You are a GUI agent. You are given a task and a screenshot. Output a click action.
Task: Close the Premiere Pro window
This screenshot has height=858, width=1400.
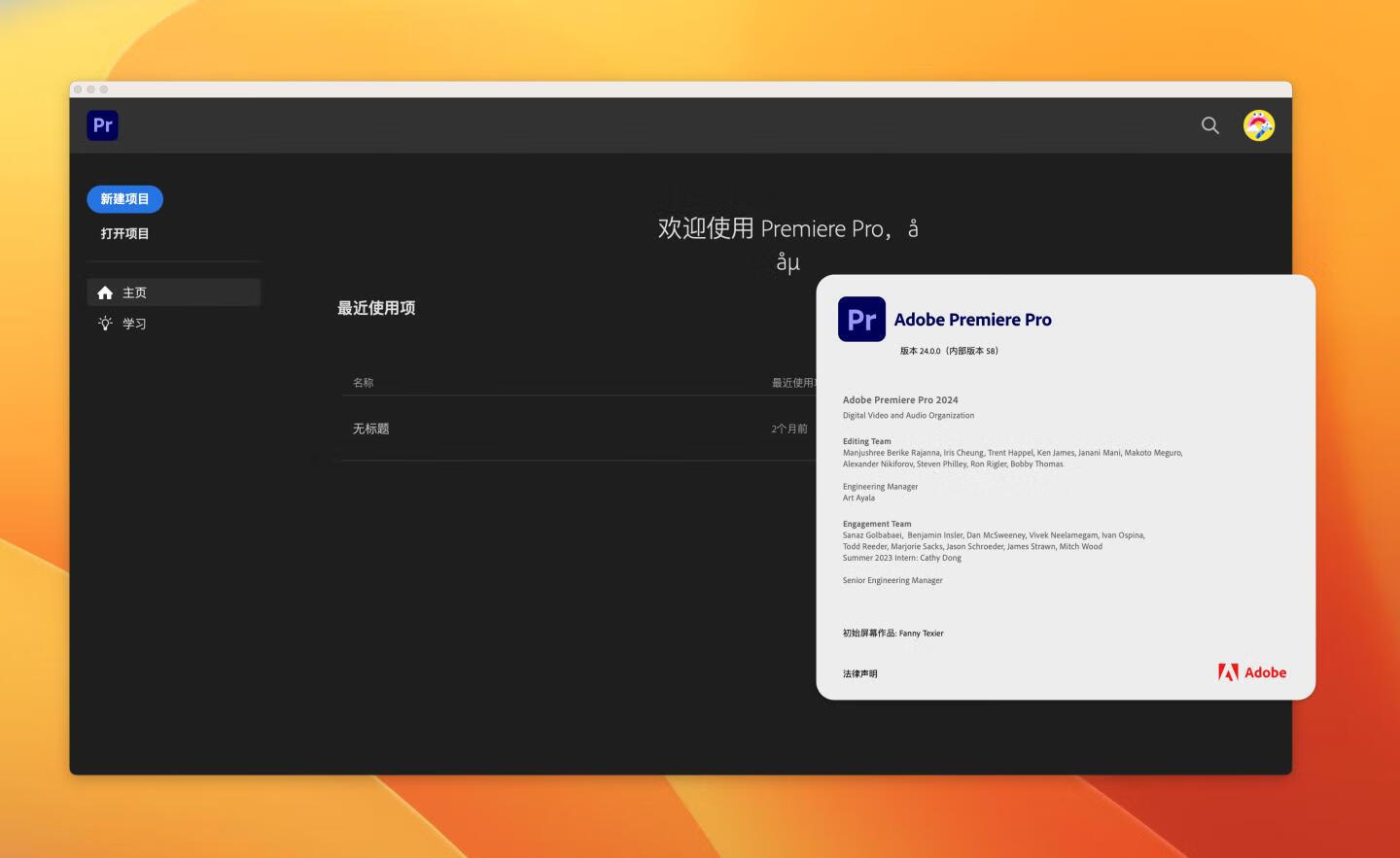pos(78,89)
